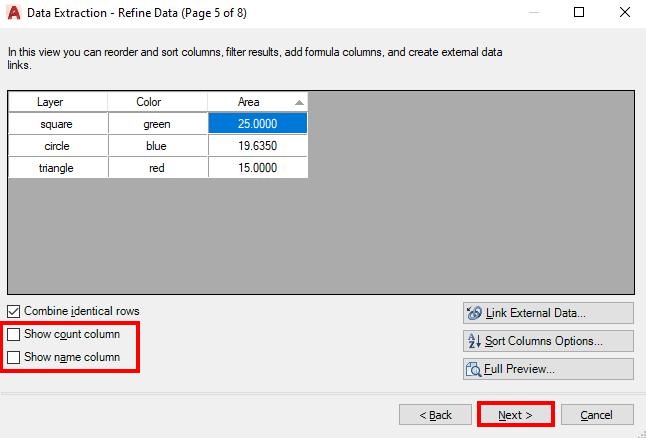Click the Link External Data chain icon

click(474, 313)
